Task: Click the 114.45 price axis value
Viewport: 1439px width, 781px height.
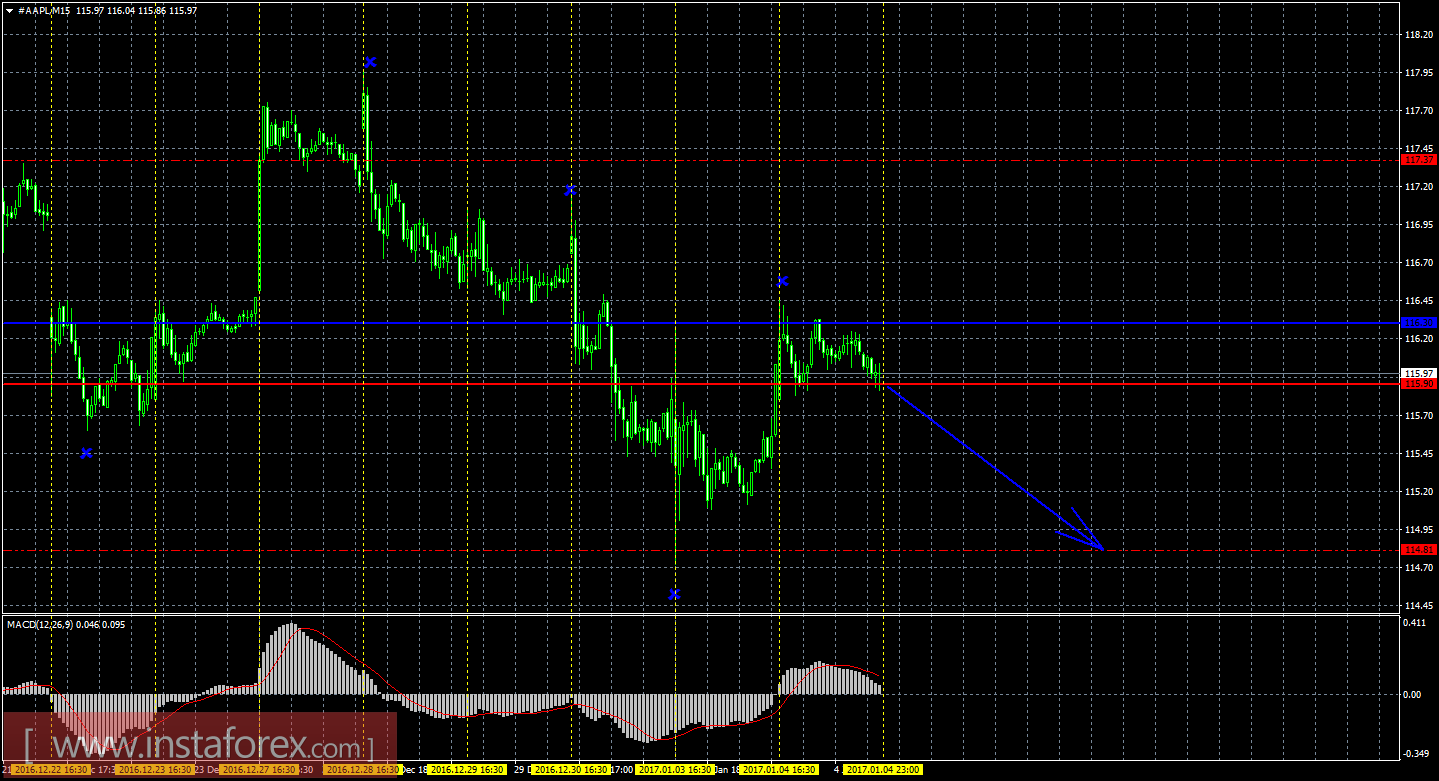Action: pos(1418,605)
